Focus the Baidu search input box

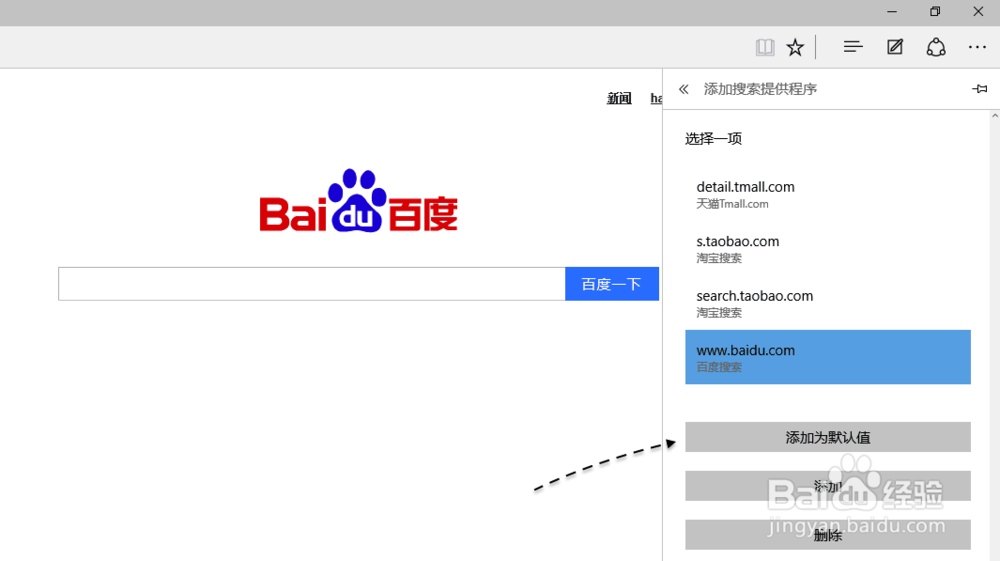(x=312, y=284)
